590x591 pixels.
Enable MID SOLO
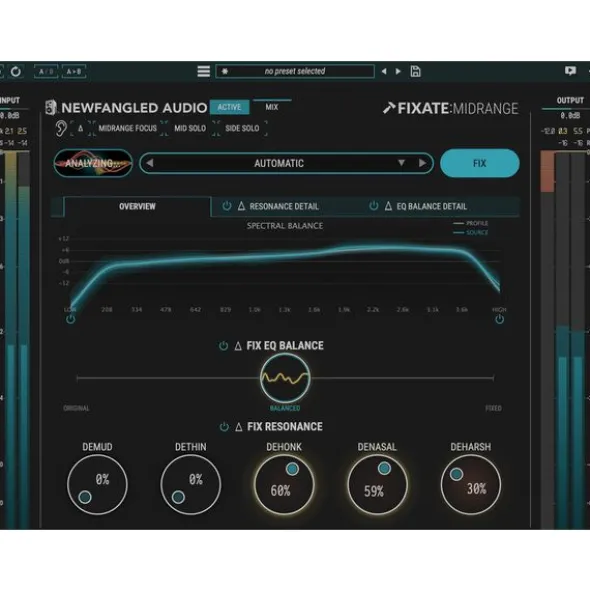pos(190,128)
